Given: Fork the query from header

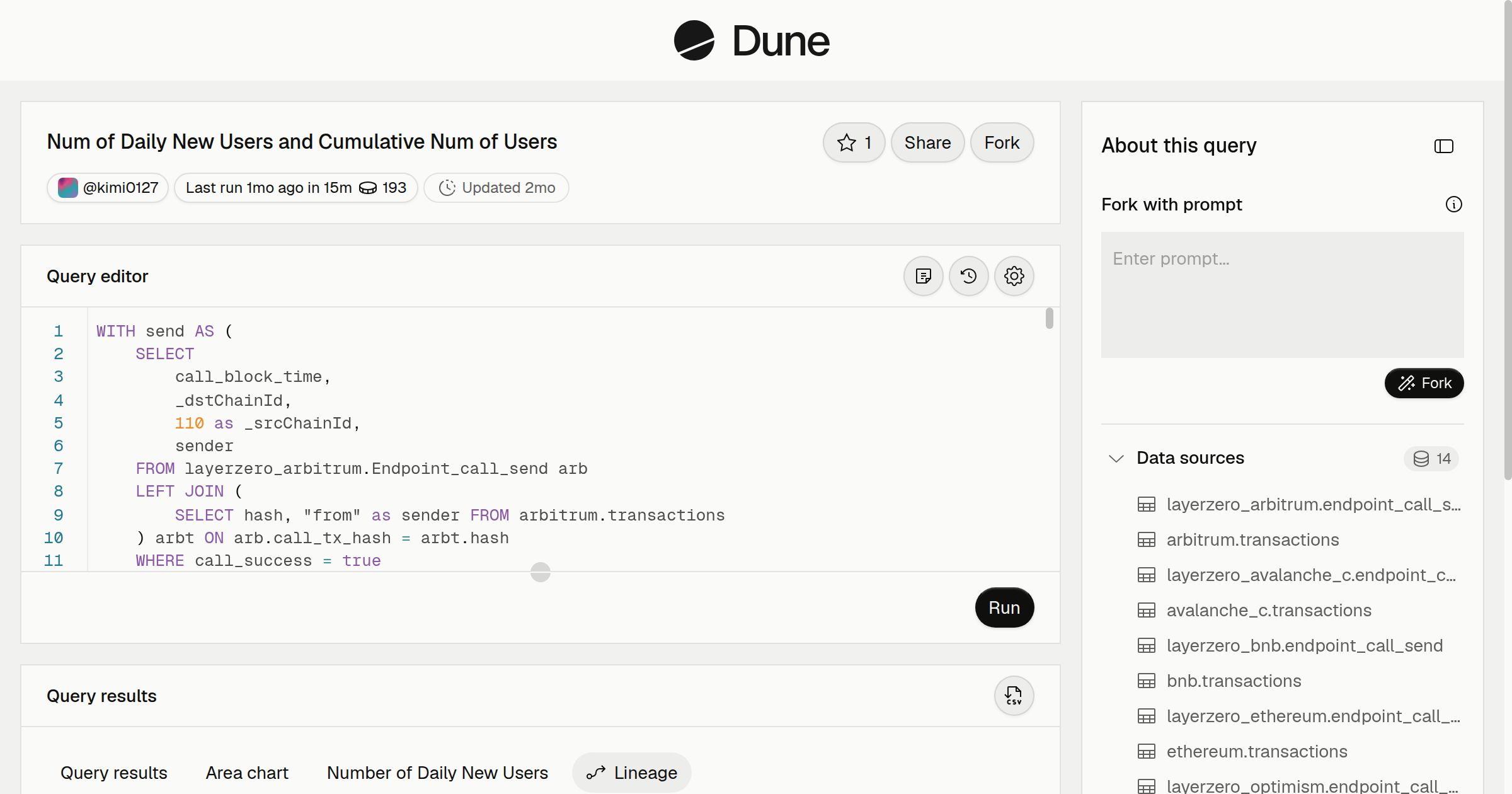Looking at the screenshot, I should [x=1002, y=142].
